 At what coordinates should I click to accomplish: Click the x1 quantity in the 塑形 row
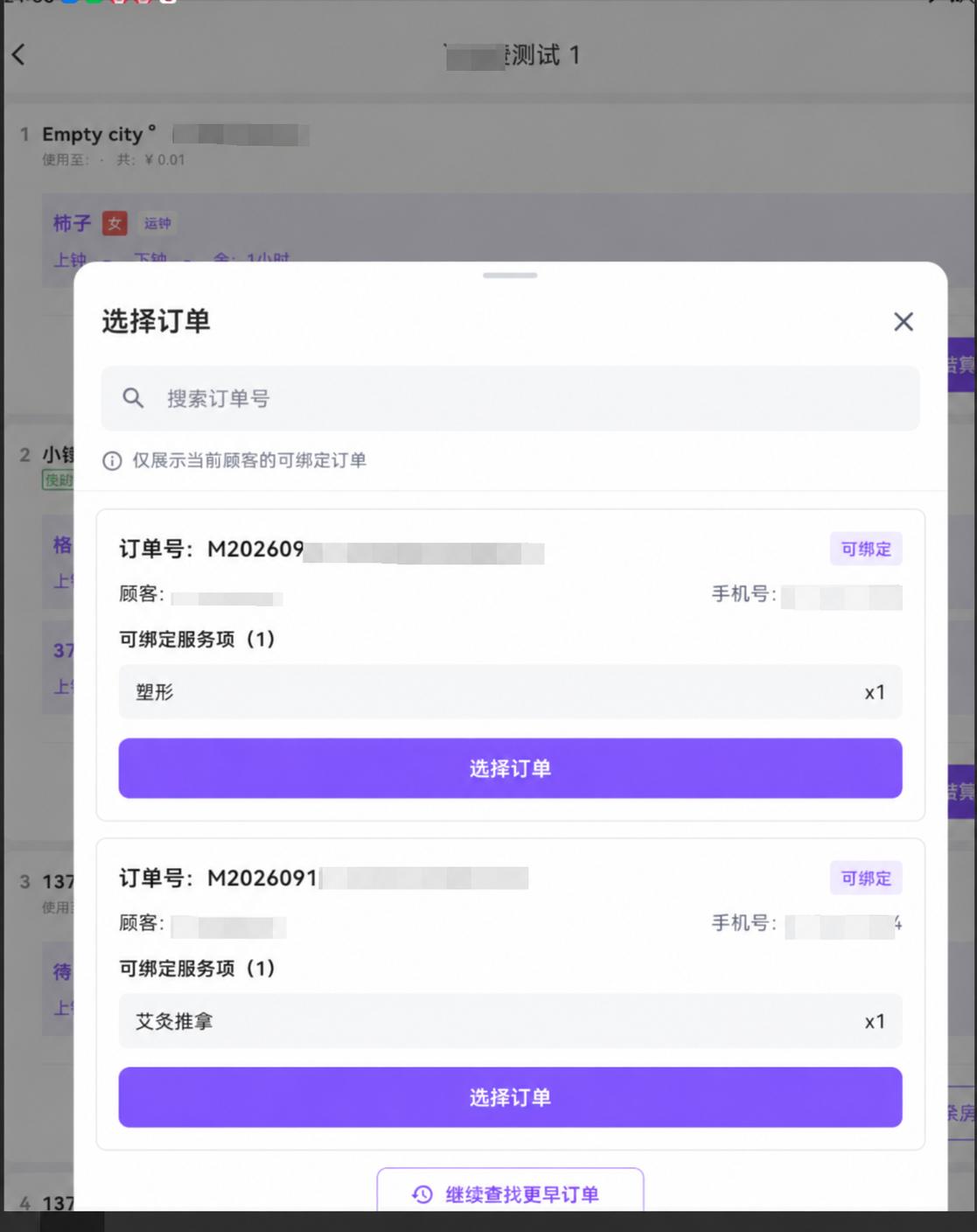click(x=875, y=692)
